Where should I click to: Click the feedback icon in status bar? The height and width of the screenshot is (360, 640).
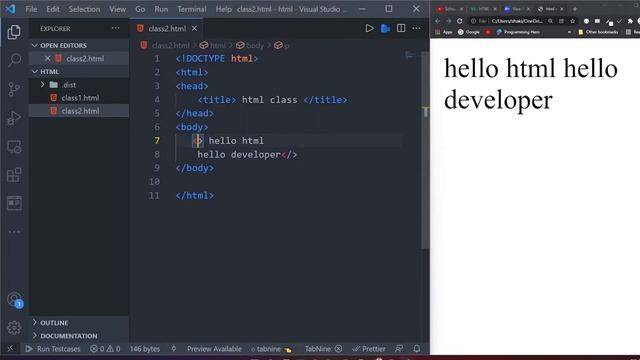(x=399, y=349)
